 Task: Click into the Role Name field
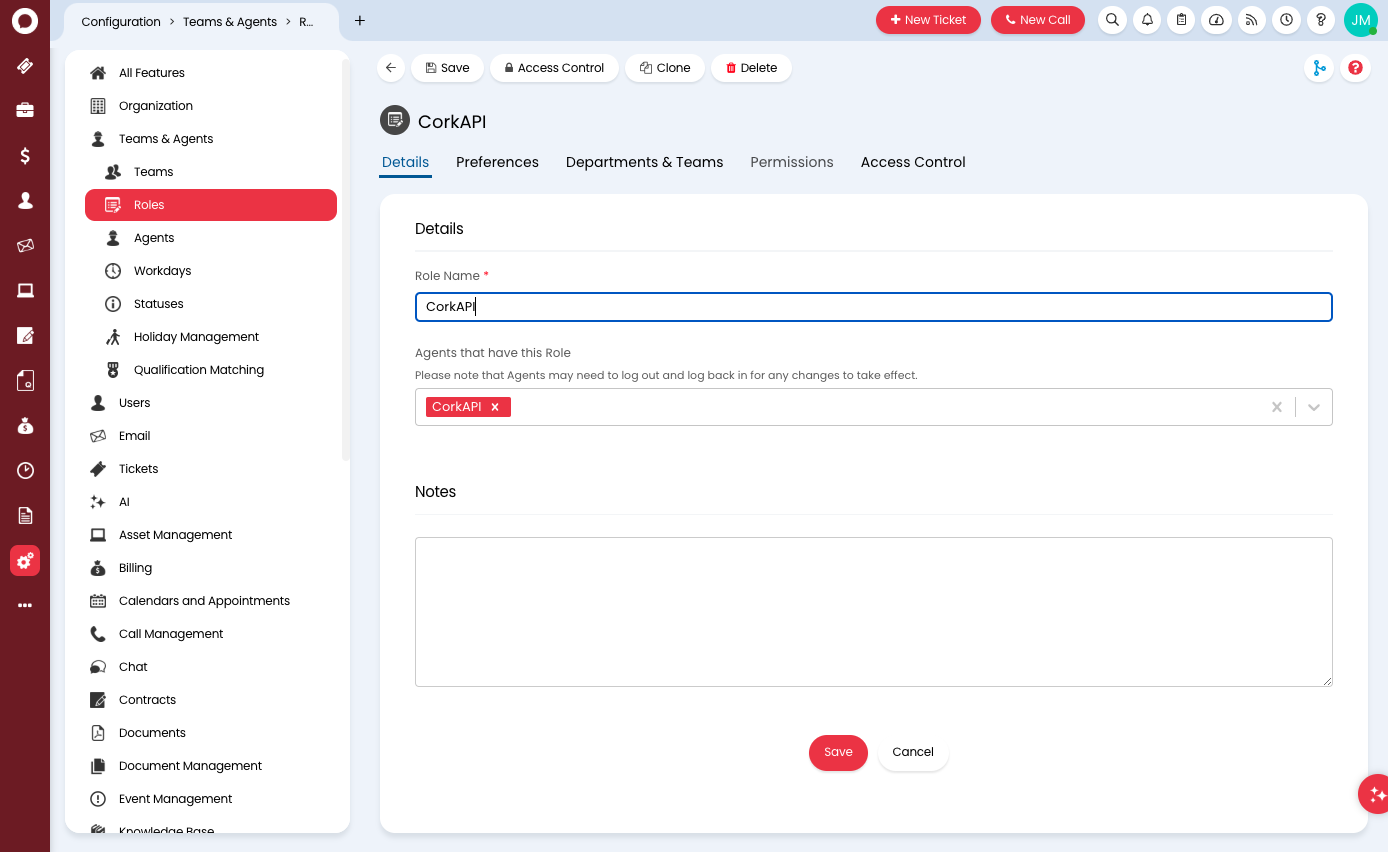[874, 307]
